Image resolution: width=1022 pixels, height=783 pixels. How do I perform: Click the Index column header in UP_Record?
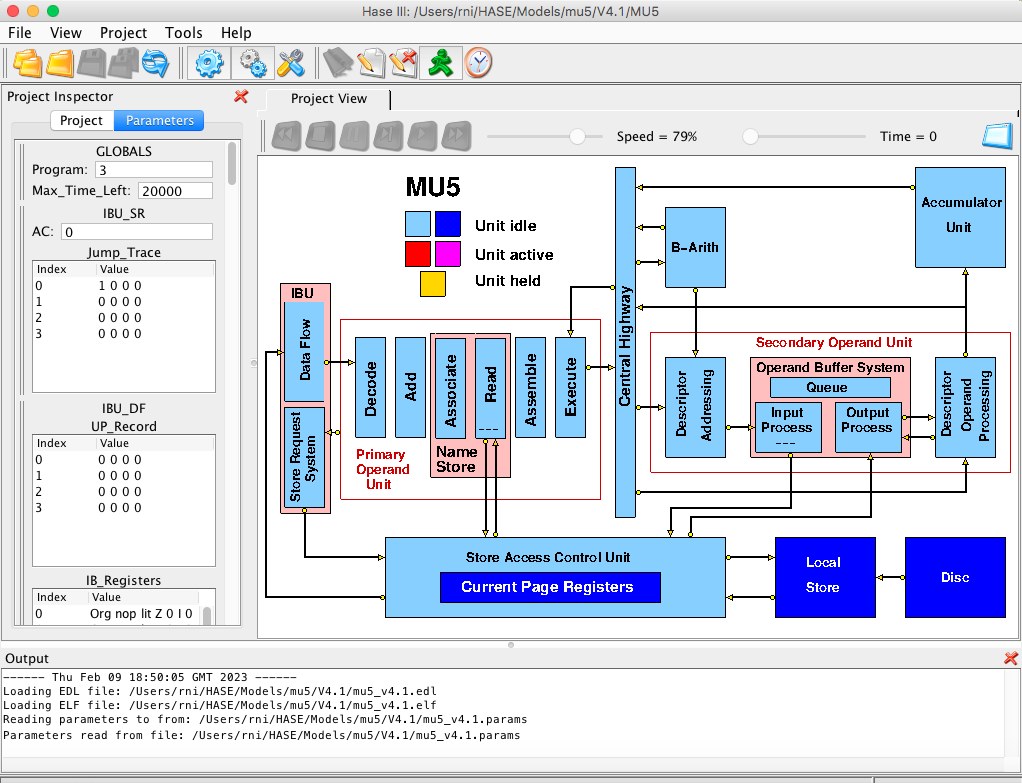point(64,443)
